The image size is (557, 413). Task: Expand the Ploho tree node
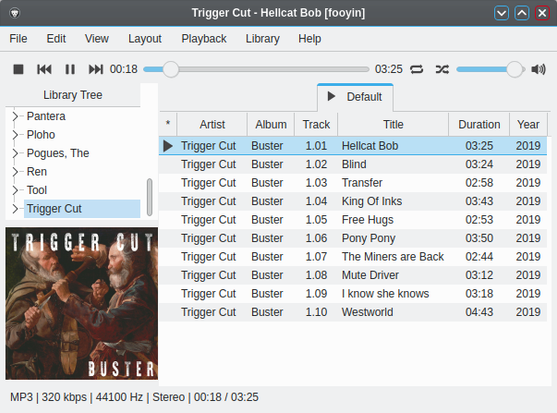[x=15, y=135]
